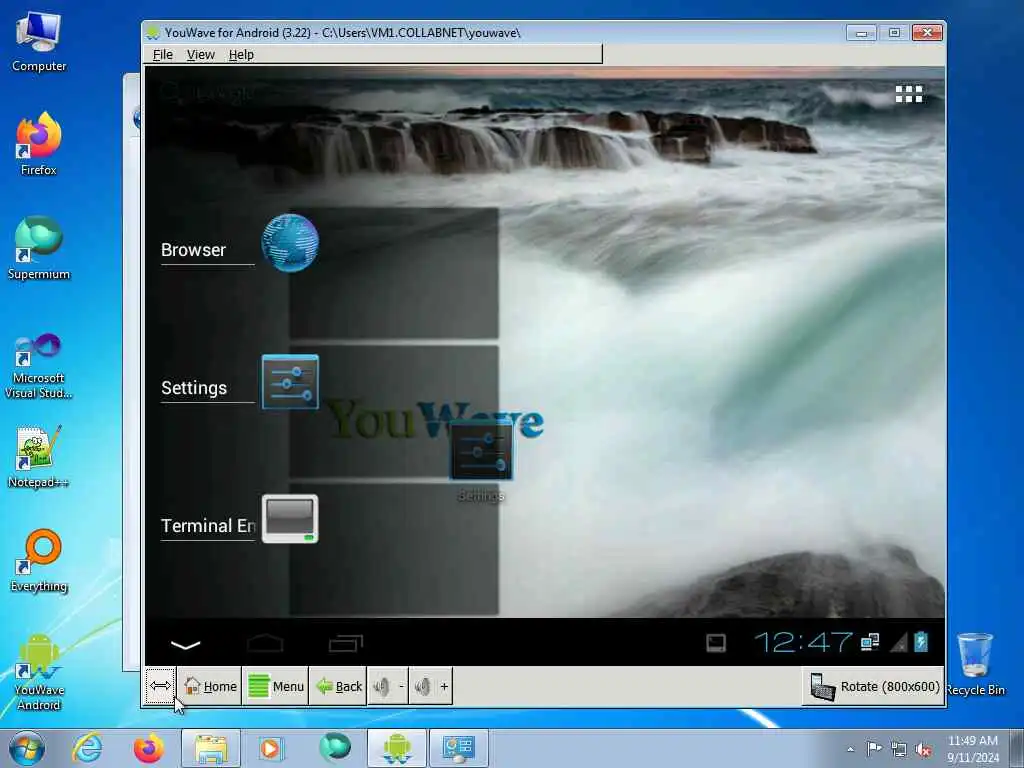
Task: Open the network tray icon
Action: pos(899,749)
